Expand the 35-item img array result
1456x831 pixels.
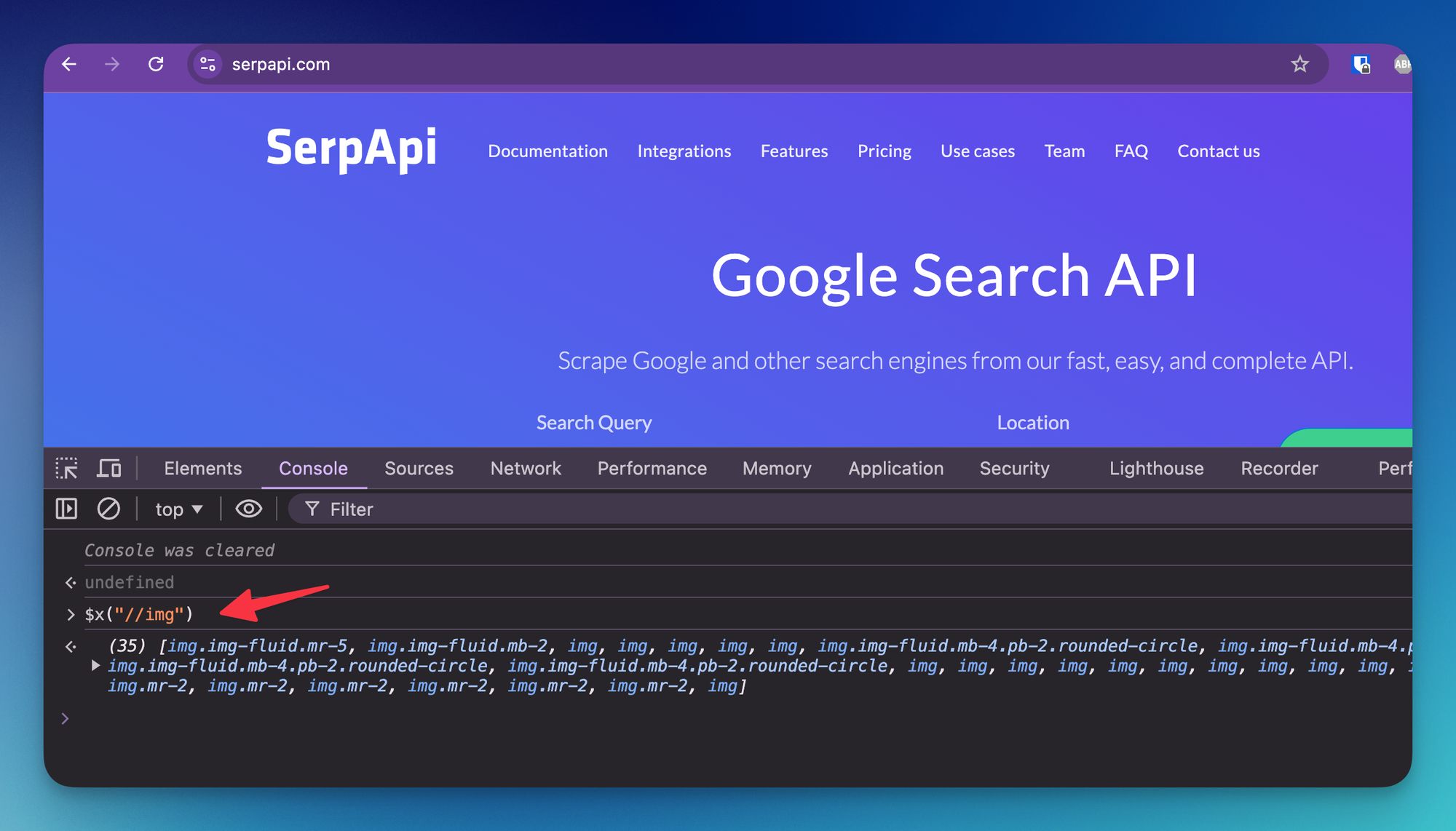pos(95,665)
